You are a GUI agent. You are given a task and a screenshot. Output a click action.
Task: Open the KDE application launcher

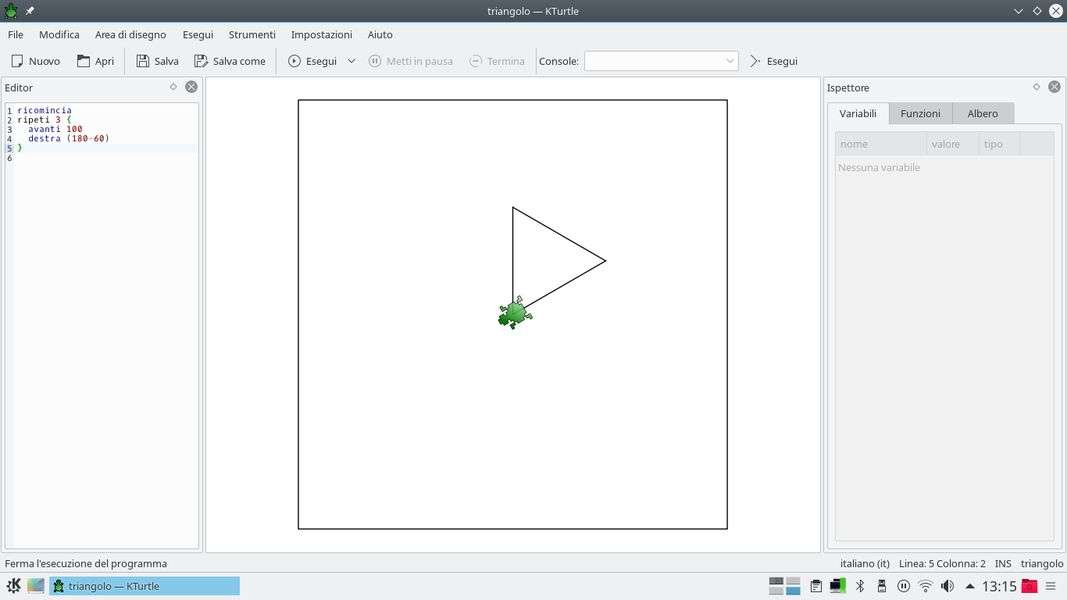pyautogui.click(x=14, y=586)
